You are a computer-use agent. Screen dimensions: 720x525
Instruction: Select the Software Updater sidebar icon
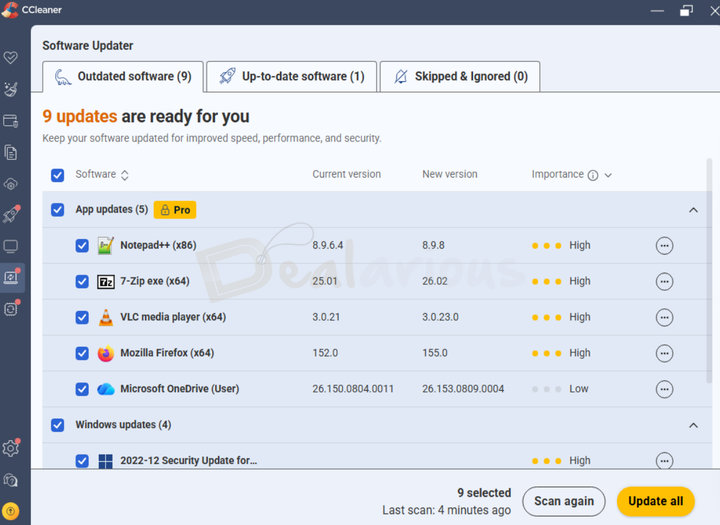point(11,277)
